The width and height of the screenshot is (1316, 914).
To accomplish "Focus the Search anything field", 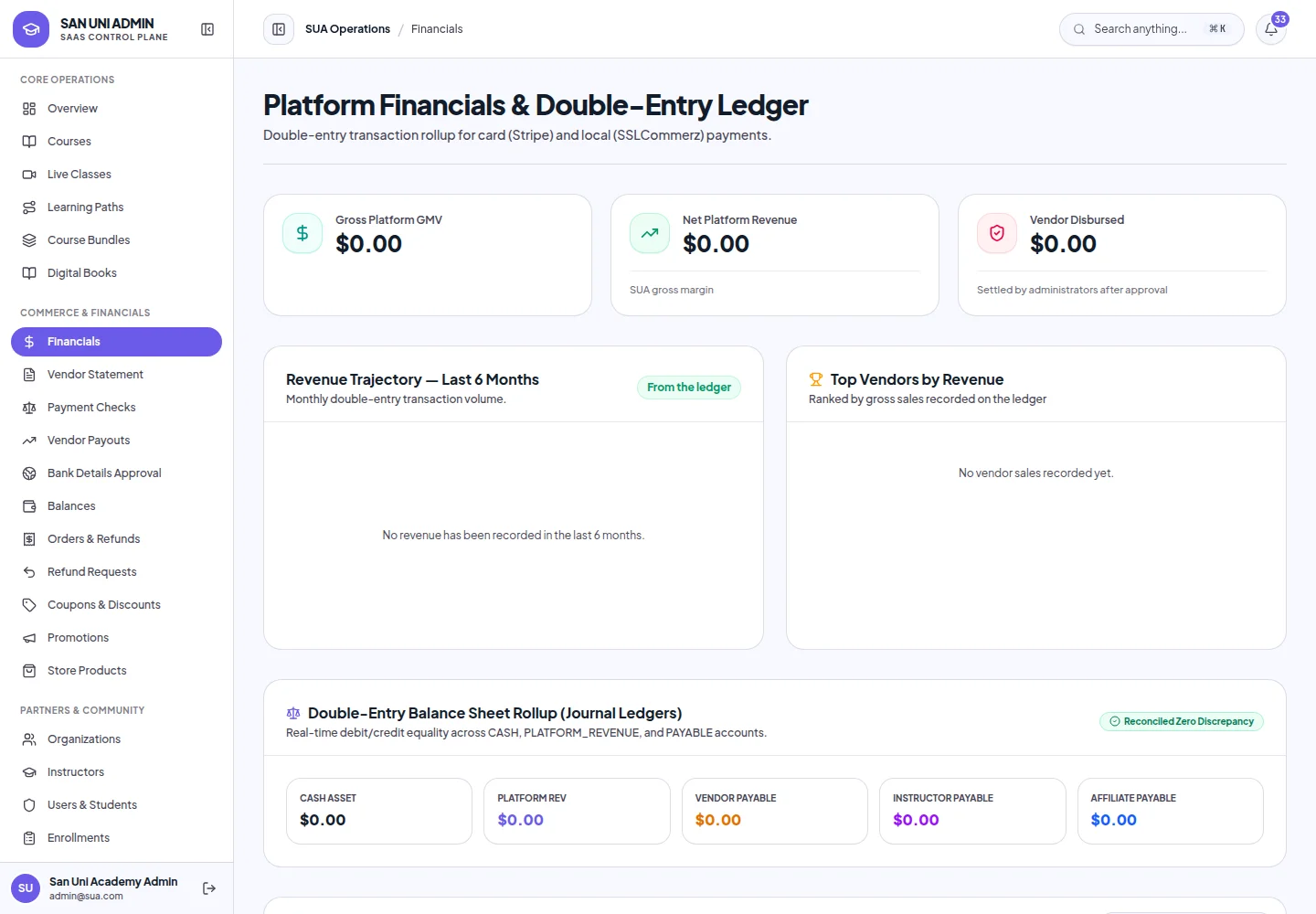I will [1151, 29].
